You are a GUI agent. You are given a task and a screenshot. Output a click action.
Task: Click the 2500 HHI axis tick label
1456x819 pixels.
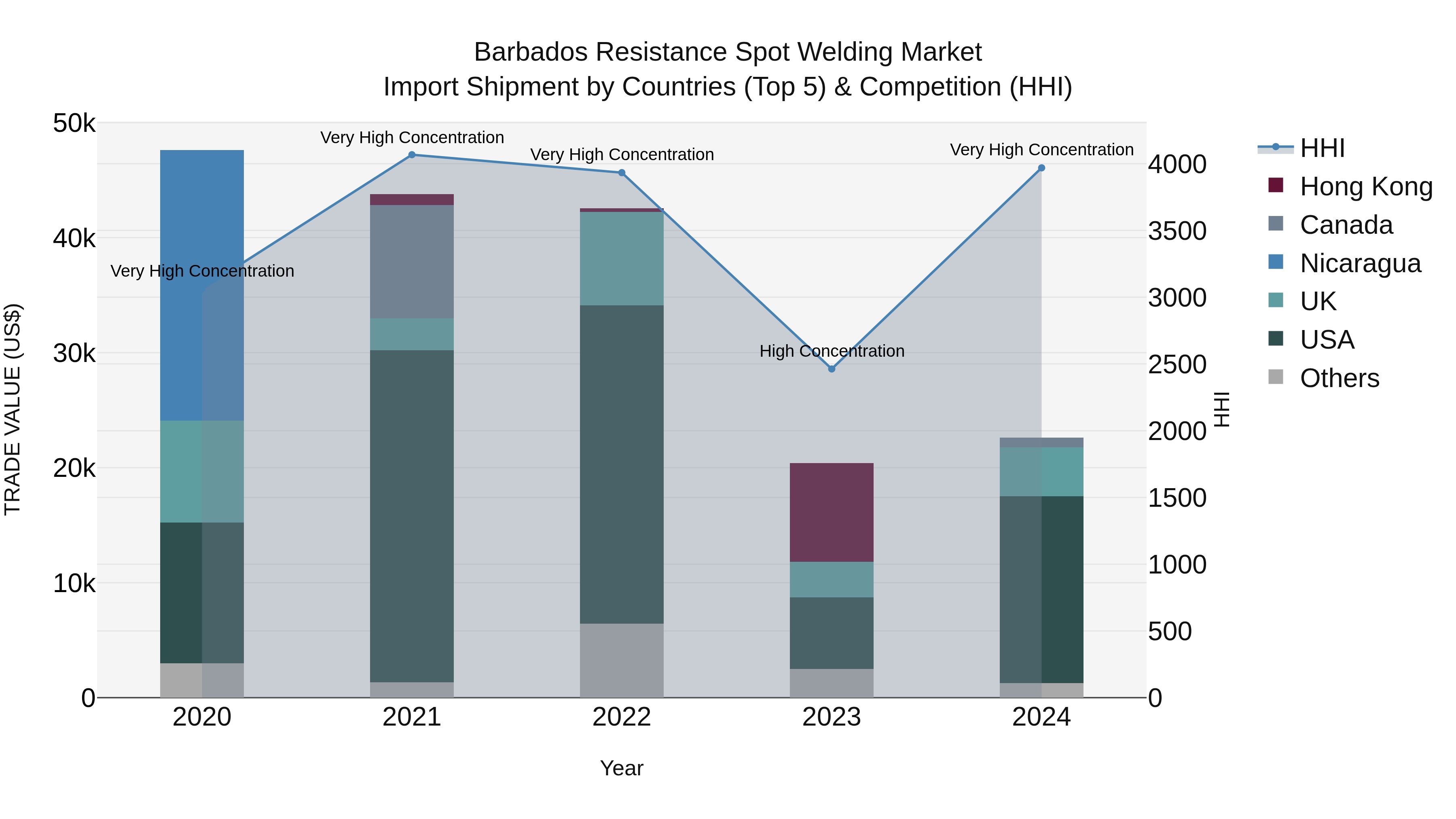click(1177, 364)
